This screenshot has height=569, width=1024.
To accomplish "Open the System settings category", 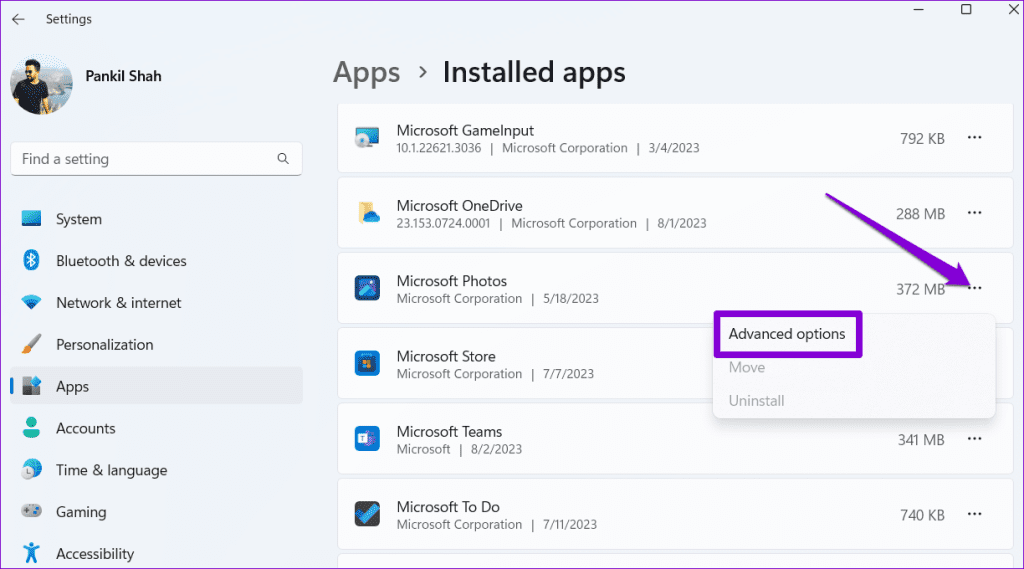I will click(156, 219).
